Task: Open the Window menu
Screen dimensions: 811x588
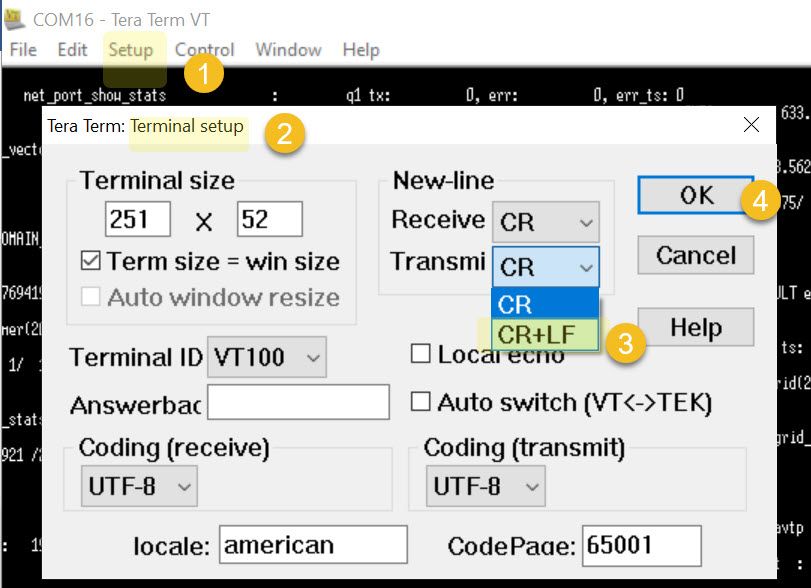Action: (x=289, y=50)
